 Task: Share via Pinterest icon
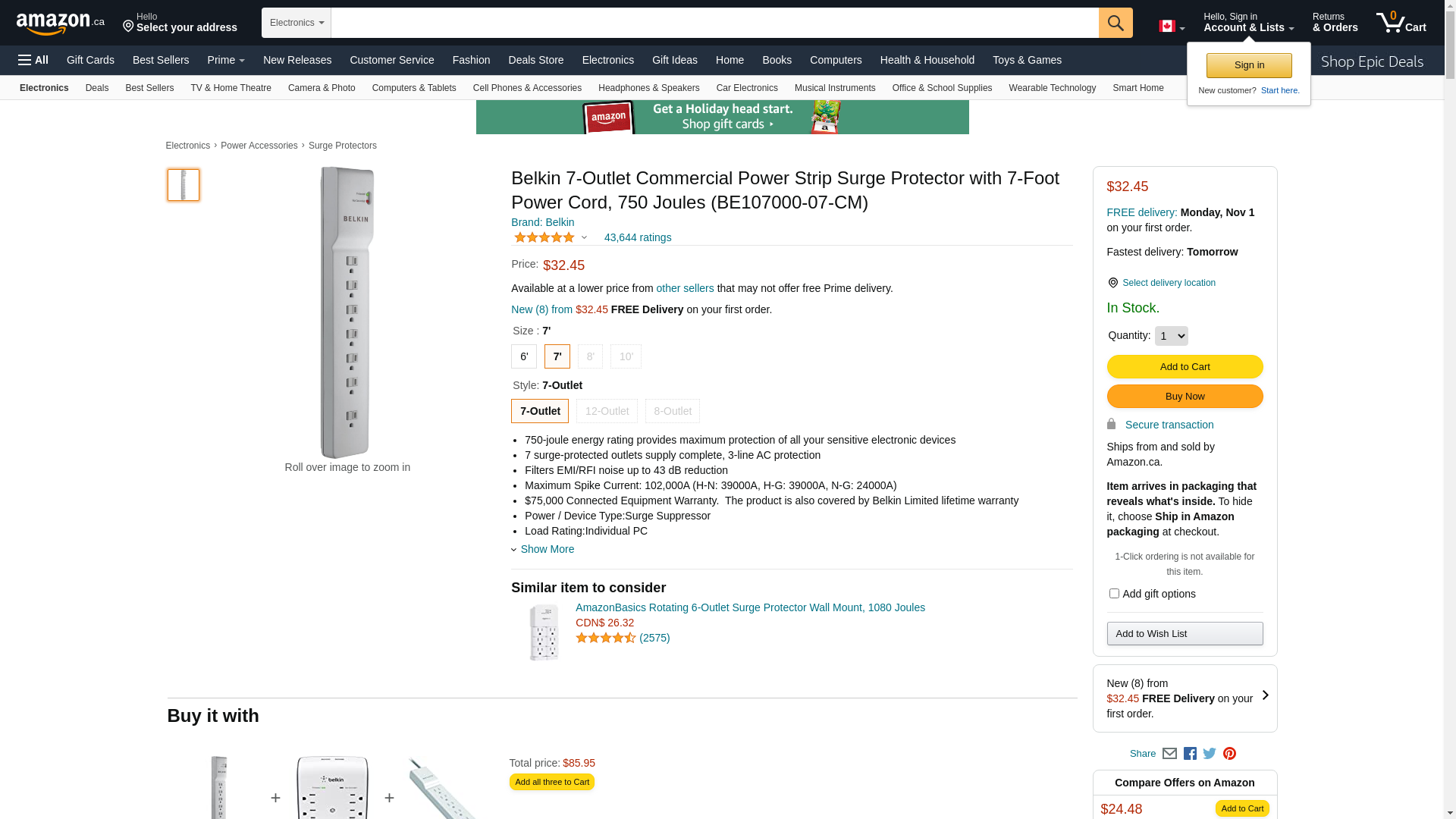point(1229,754)
